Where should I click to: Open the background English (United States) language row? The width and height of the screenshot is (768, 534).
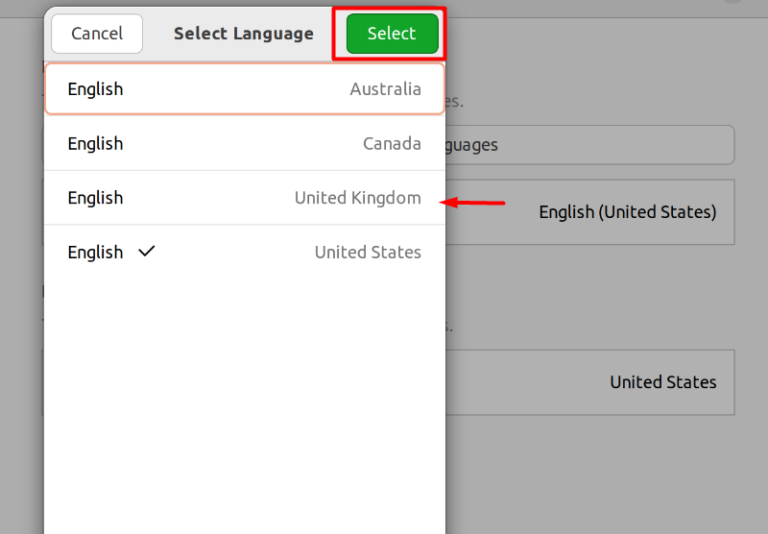[590, 212]
